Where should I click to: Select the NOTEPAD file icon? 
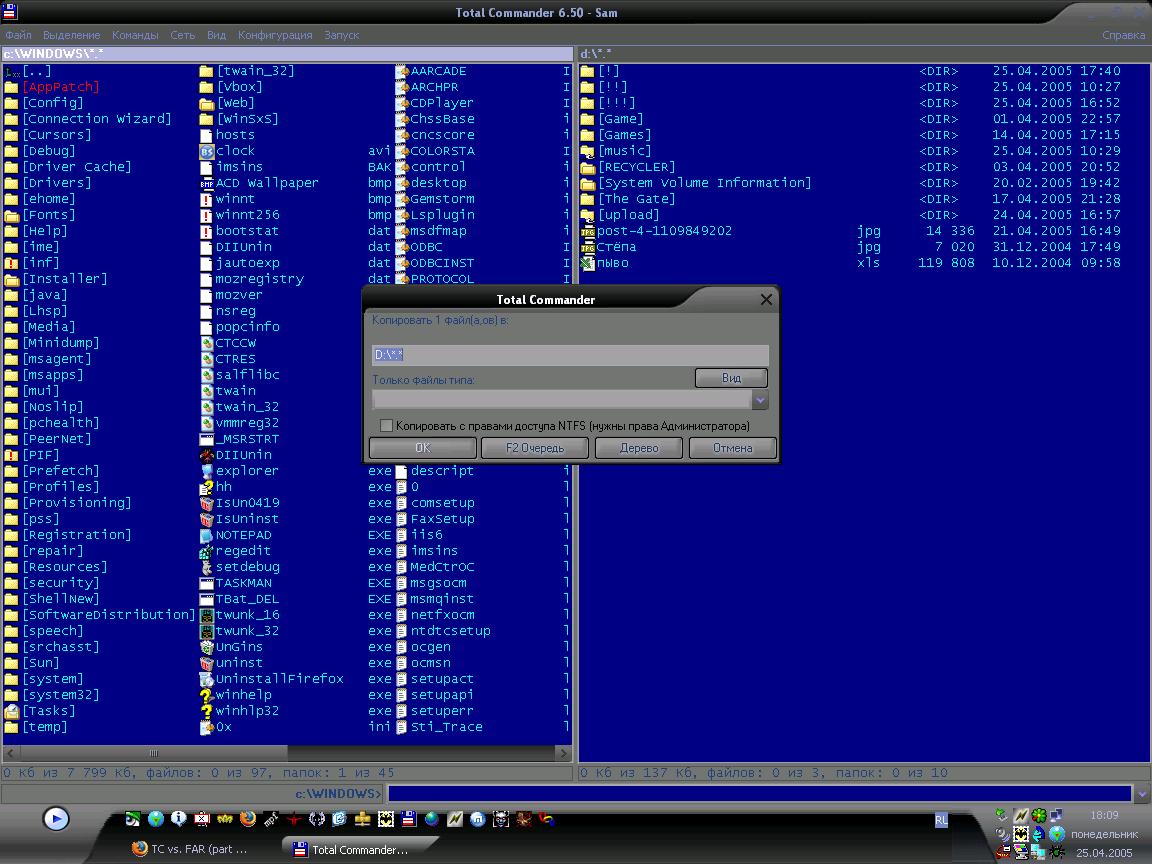(206, 535)
